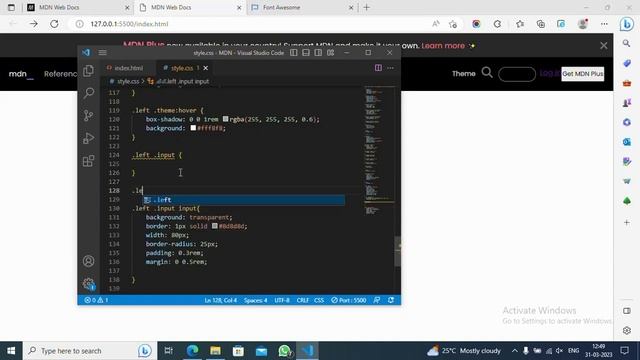Open sidebar Outlook icon
This screenshot has width=640, height=360.
click(x=627, y=142)
